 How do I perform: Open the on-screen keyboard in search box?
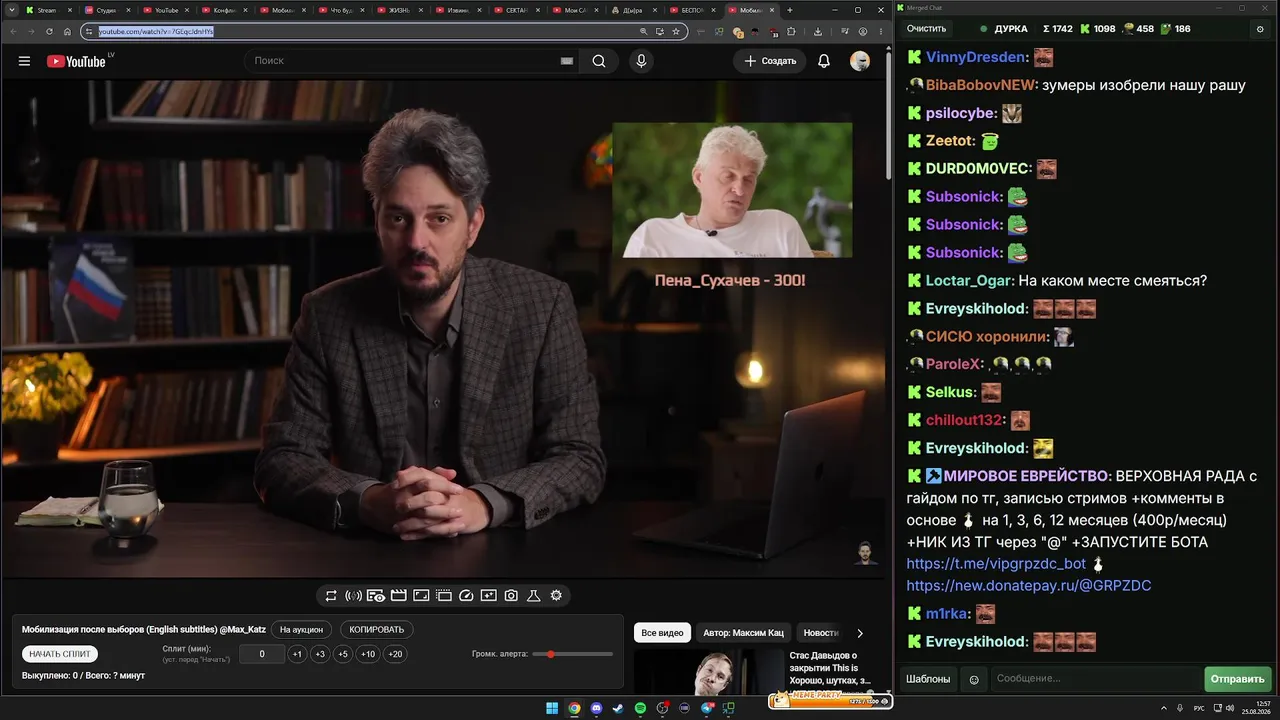(567, 61)
